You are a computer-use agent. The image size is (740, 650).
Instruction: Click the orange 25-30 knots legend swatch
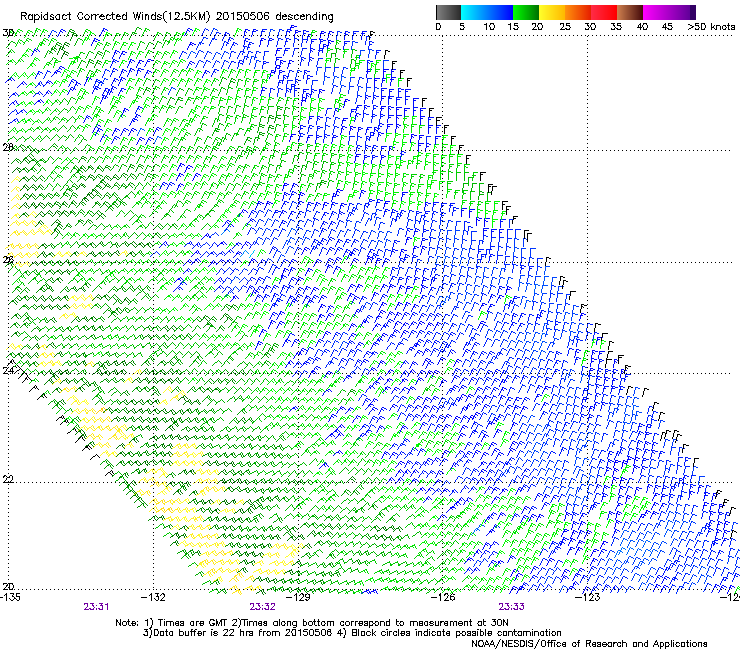click(x=578, y=12)
